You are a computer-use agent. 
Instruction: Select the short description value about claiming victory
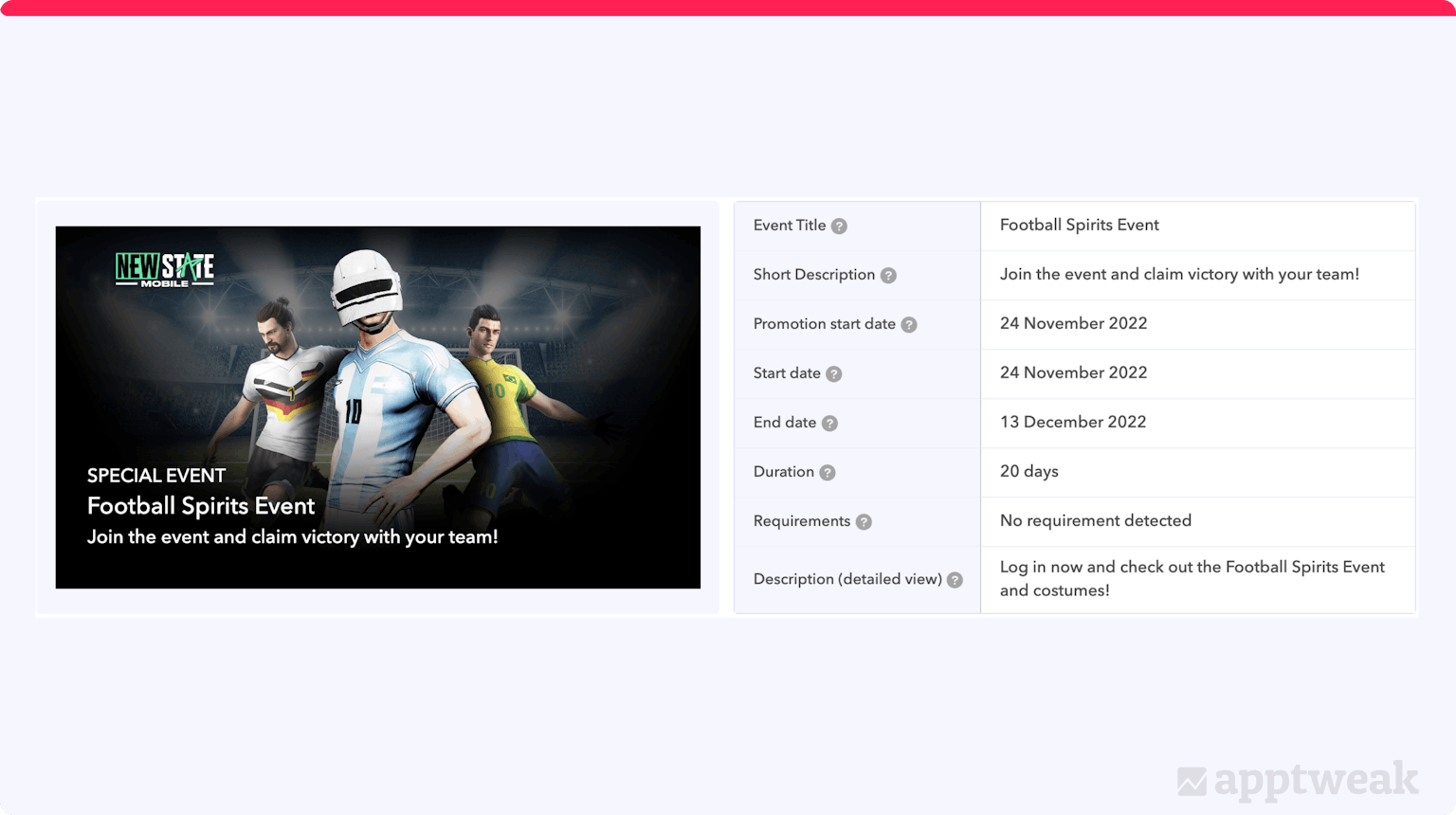click(x=1179, y=275)
